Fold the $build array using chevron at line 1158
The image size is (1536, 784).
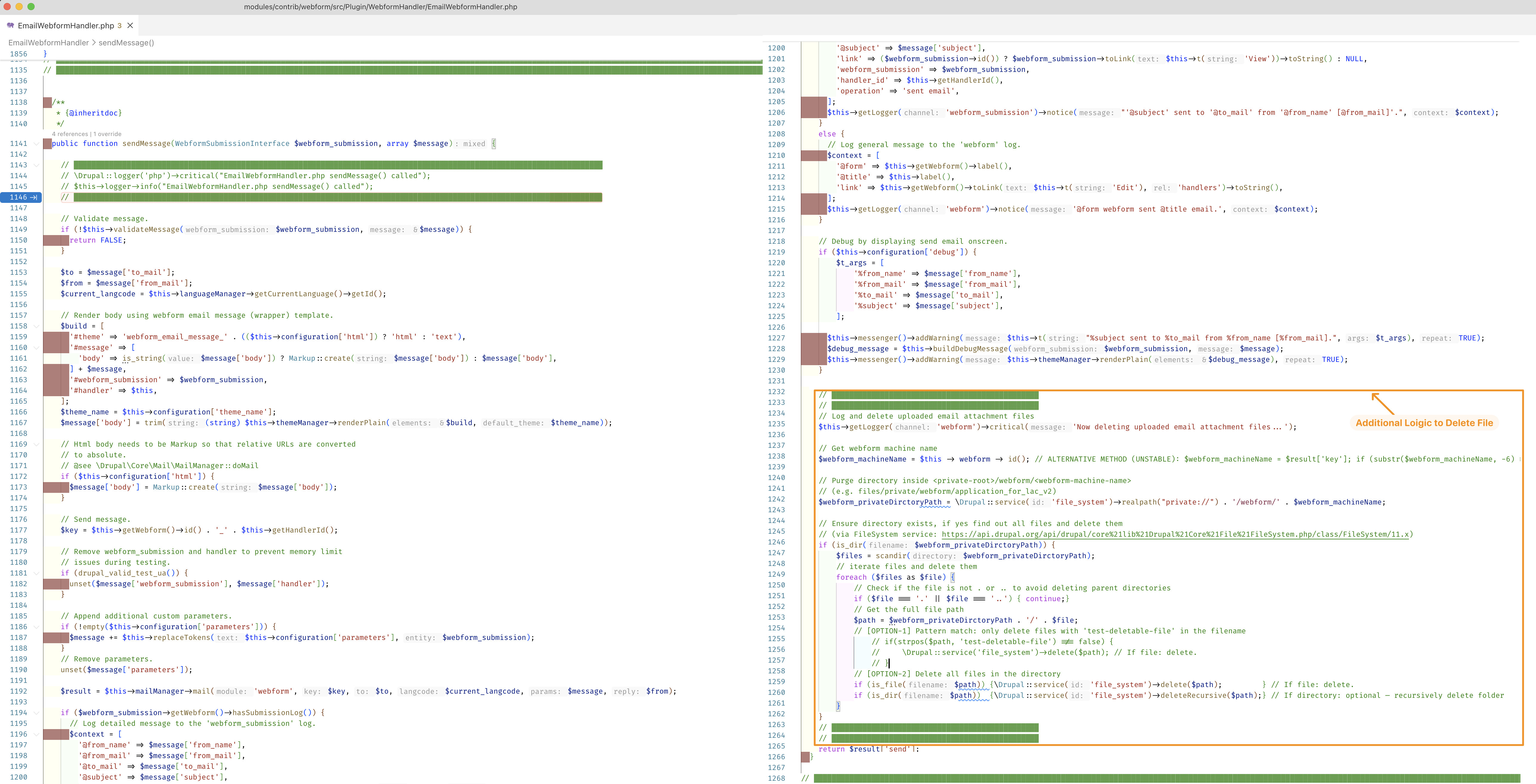coord(36,325)
